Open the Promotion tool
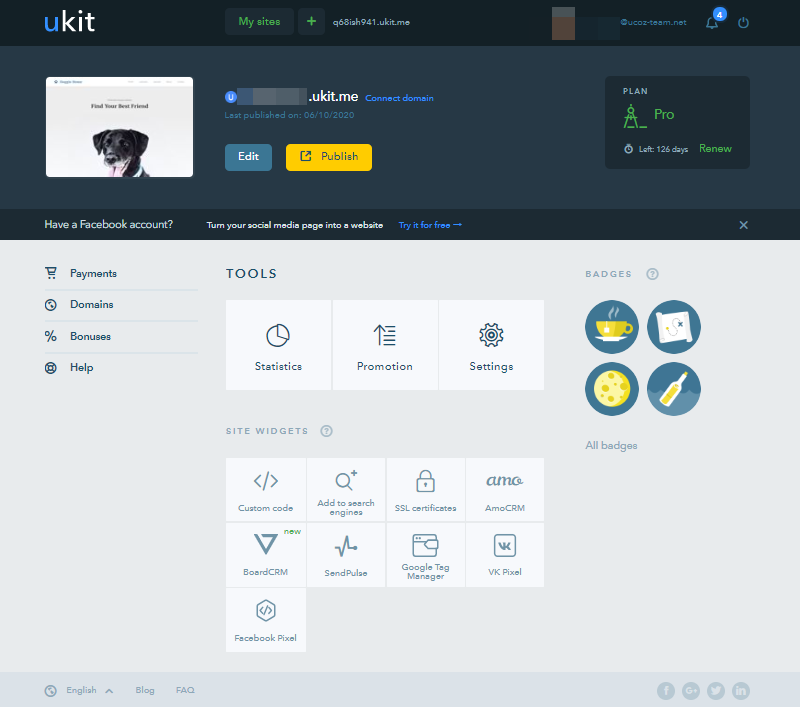The height and width of the screenshot is (707, 800). point(385,345)
